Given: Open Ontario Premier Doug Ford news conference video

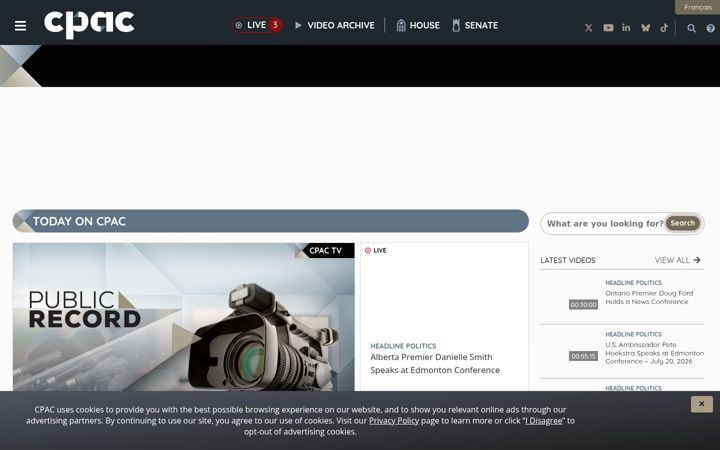Looking at the screenshot, I should (x=649, y=298).
